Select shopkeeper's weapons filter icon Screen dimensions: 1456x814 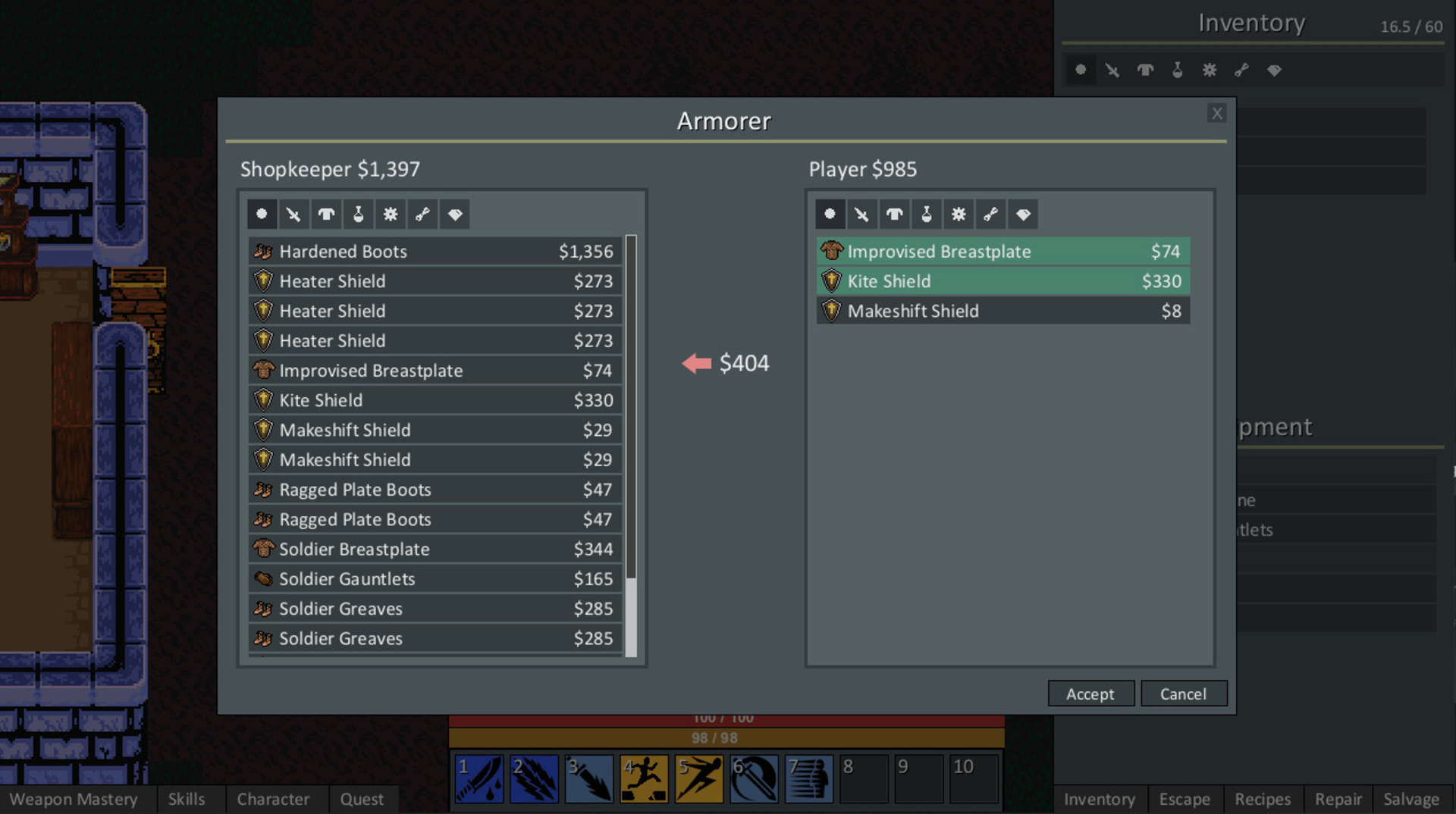point(293,214)
